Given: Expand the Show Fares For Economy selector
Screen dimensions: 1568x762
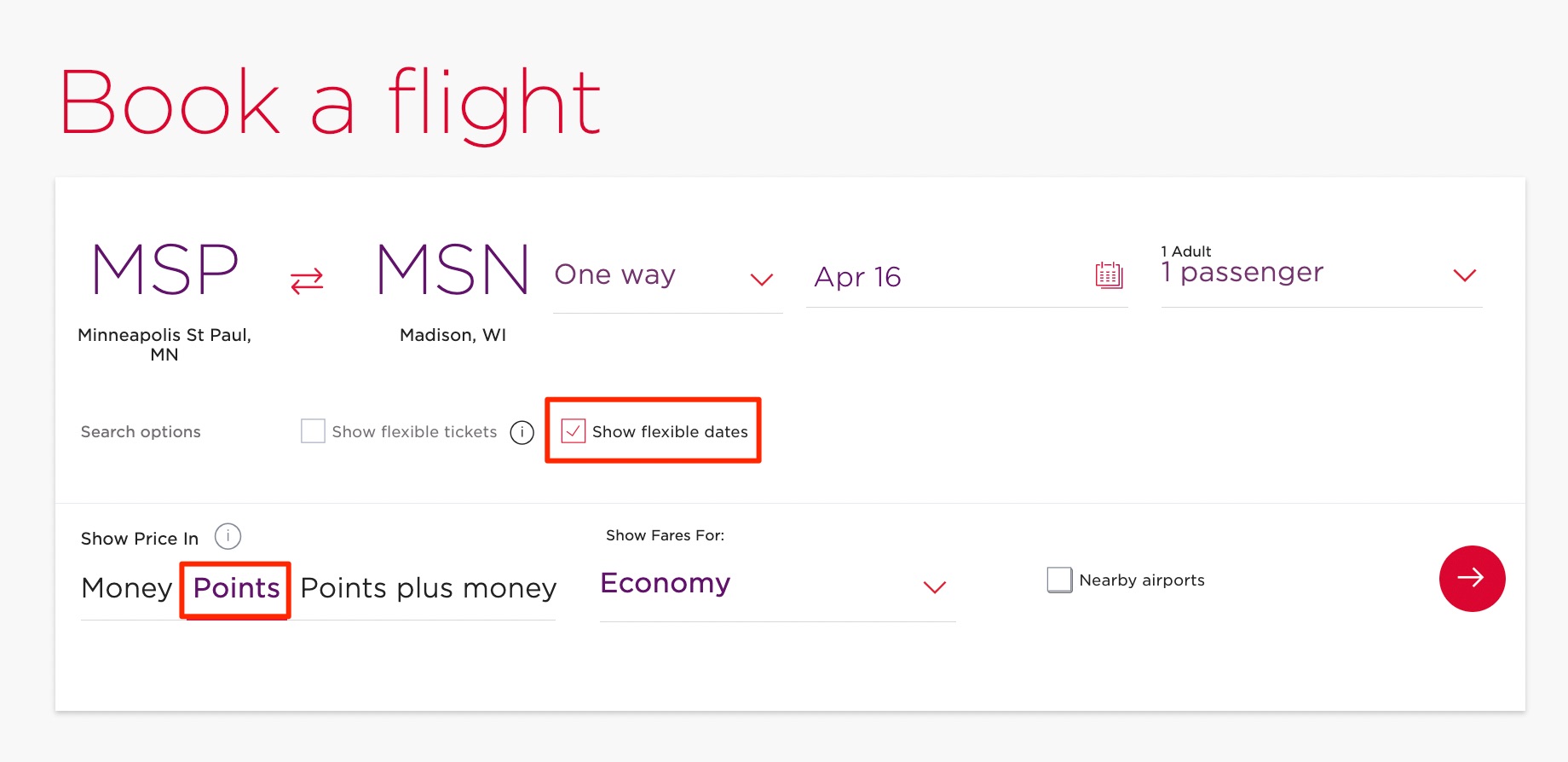Looking at the screenshot, I should tap(665, 583).
